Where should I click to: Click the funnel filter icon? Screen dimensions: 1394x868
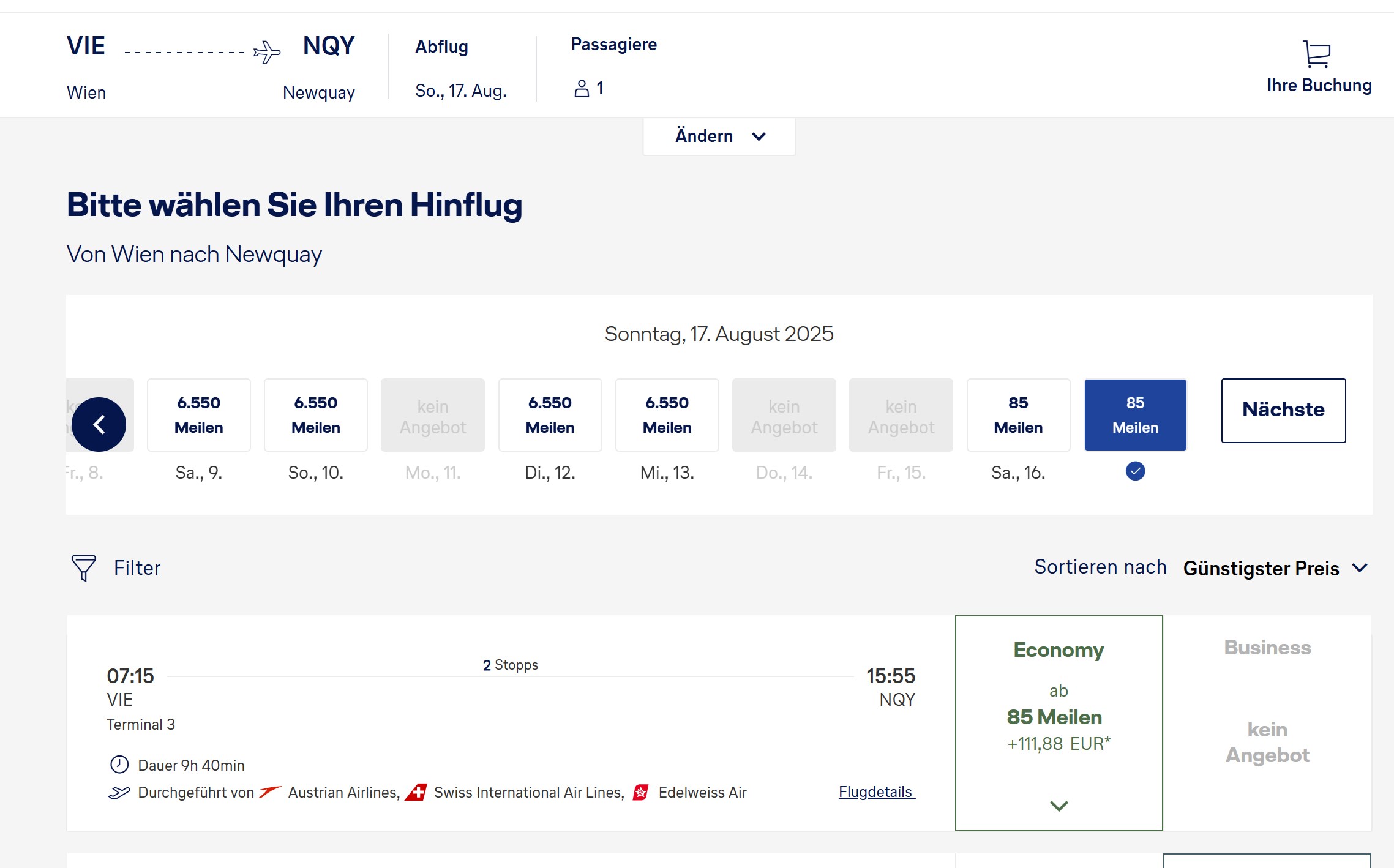coord(83,567)
